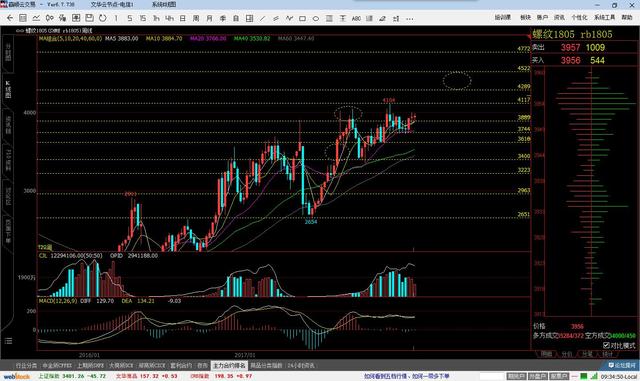
Task: Select the zigzag wave line tool
Action: pos(289,18)
